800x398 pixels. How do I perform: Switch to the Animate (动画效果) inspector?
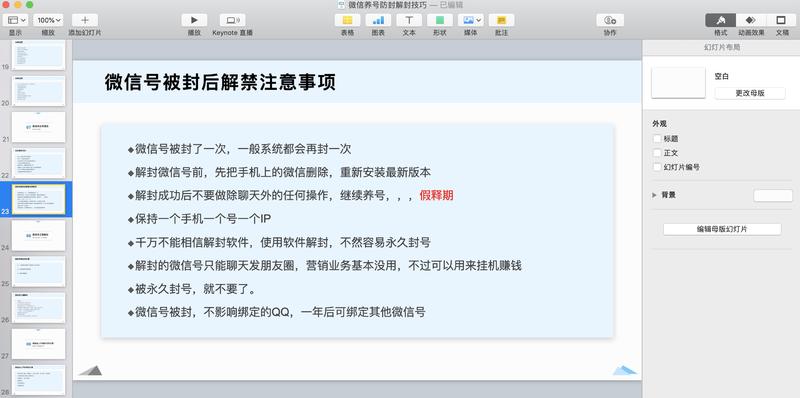click(751, 20)
